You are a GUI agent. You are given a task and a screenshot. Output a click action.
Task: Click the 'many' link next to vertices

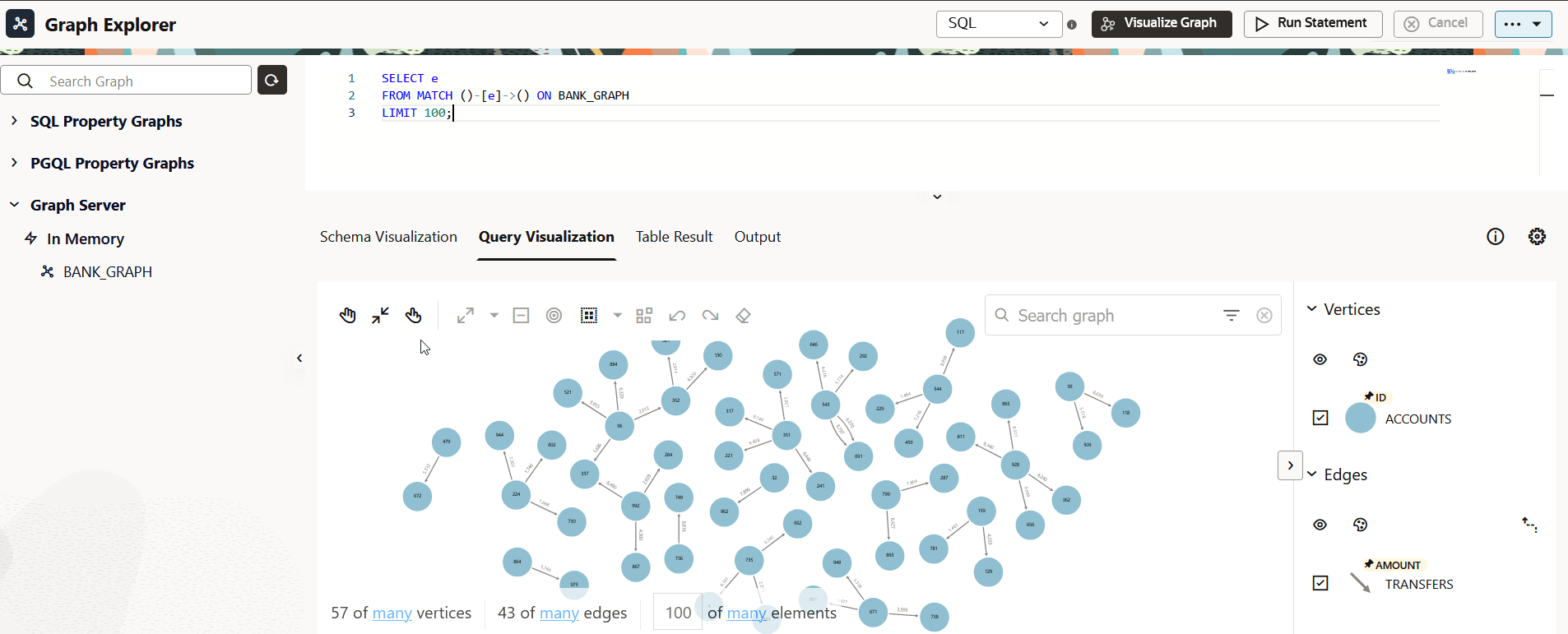pyautogui.click(x=392, y=613)
